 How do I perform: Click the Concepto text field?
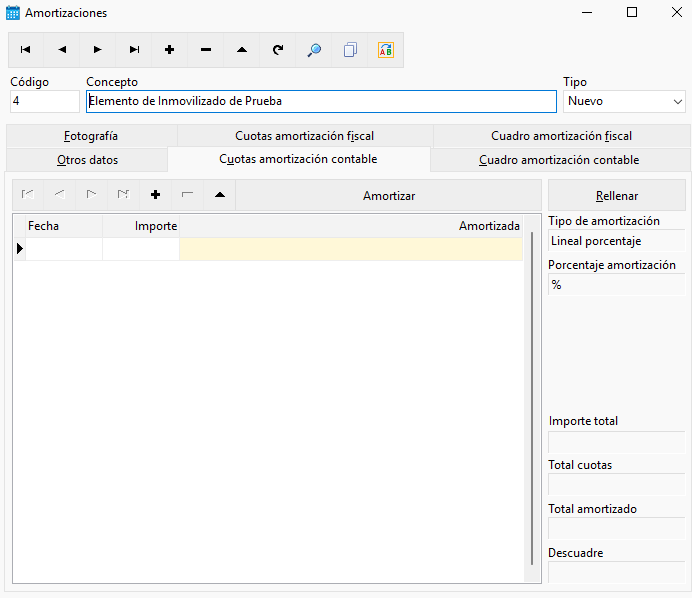(x=321, y=102)
